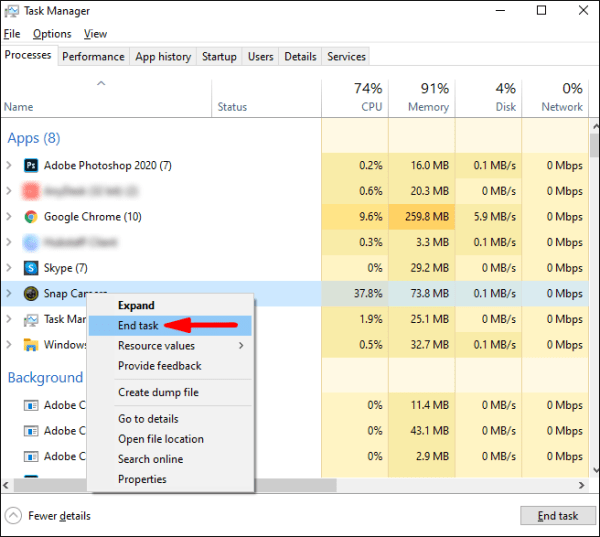Image resolution: width=600 pixels, height=537 pixels.
Task: Click the horizontal scrollbar thumb
Action: tap(175, 485)
